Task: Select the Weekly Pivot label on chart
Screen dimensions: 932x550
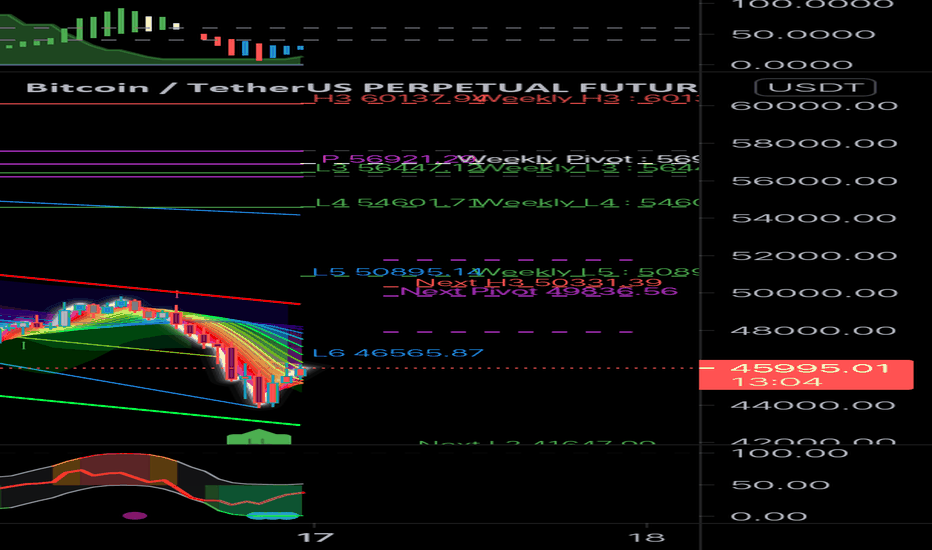Action: (580, 159)
